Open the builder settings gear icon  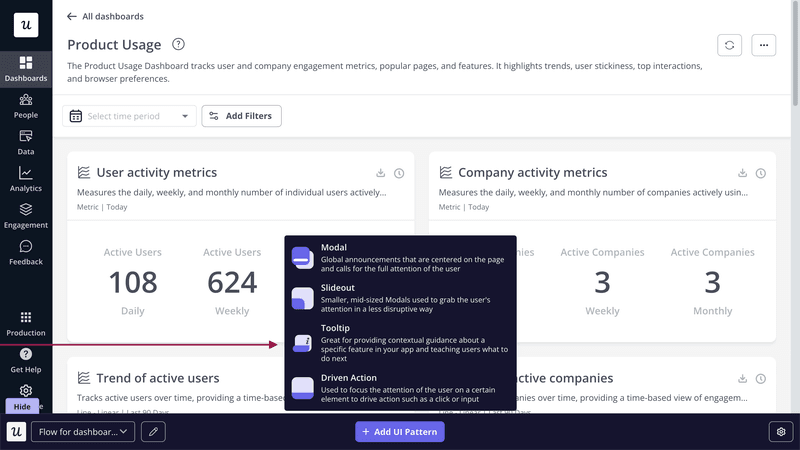[780, 432]
